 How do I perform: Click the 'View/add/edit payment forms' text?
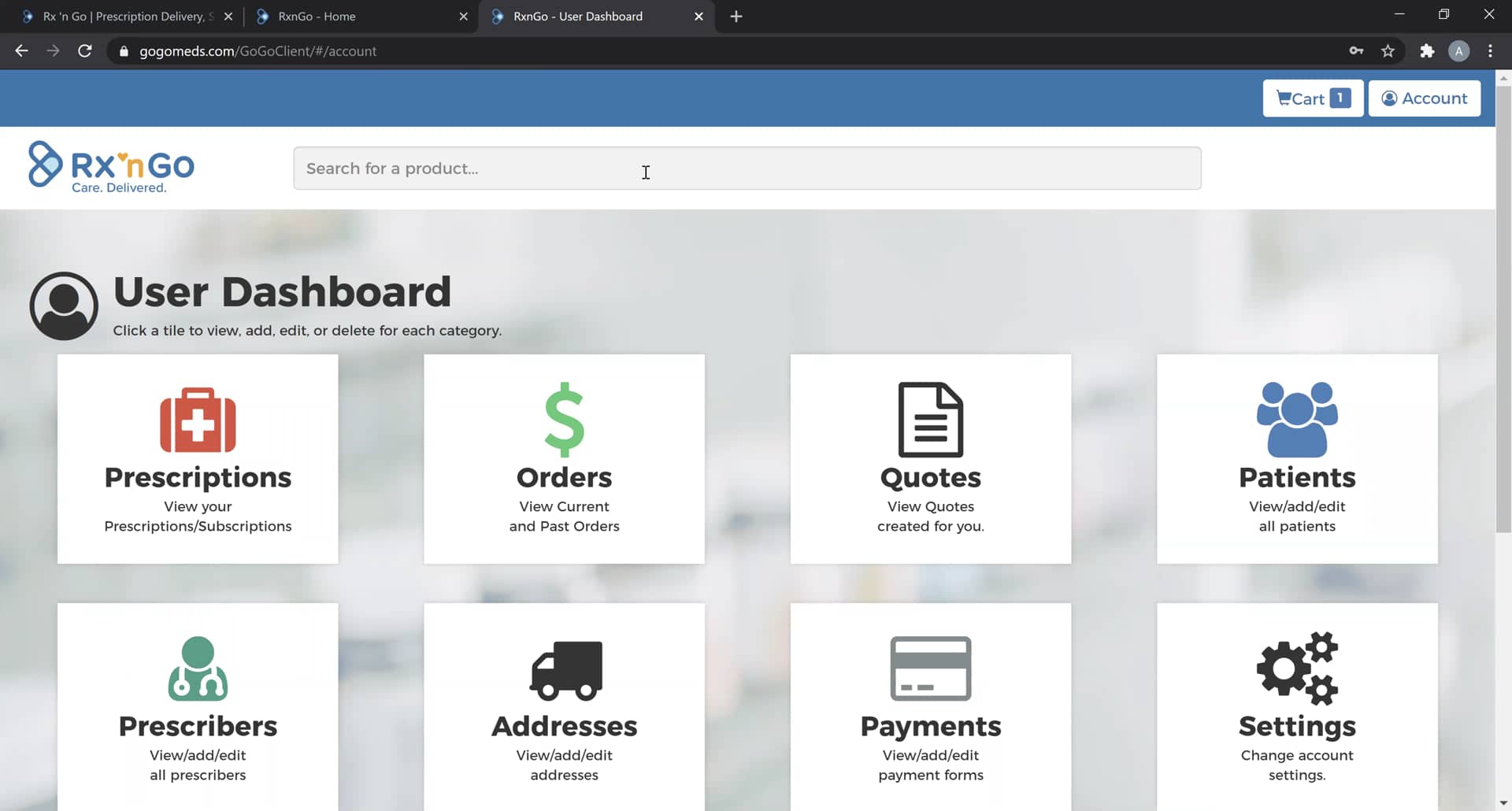931,765
